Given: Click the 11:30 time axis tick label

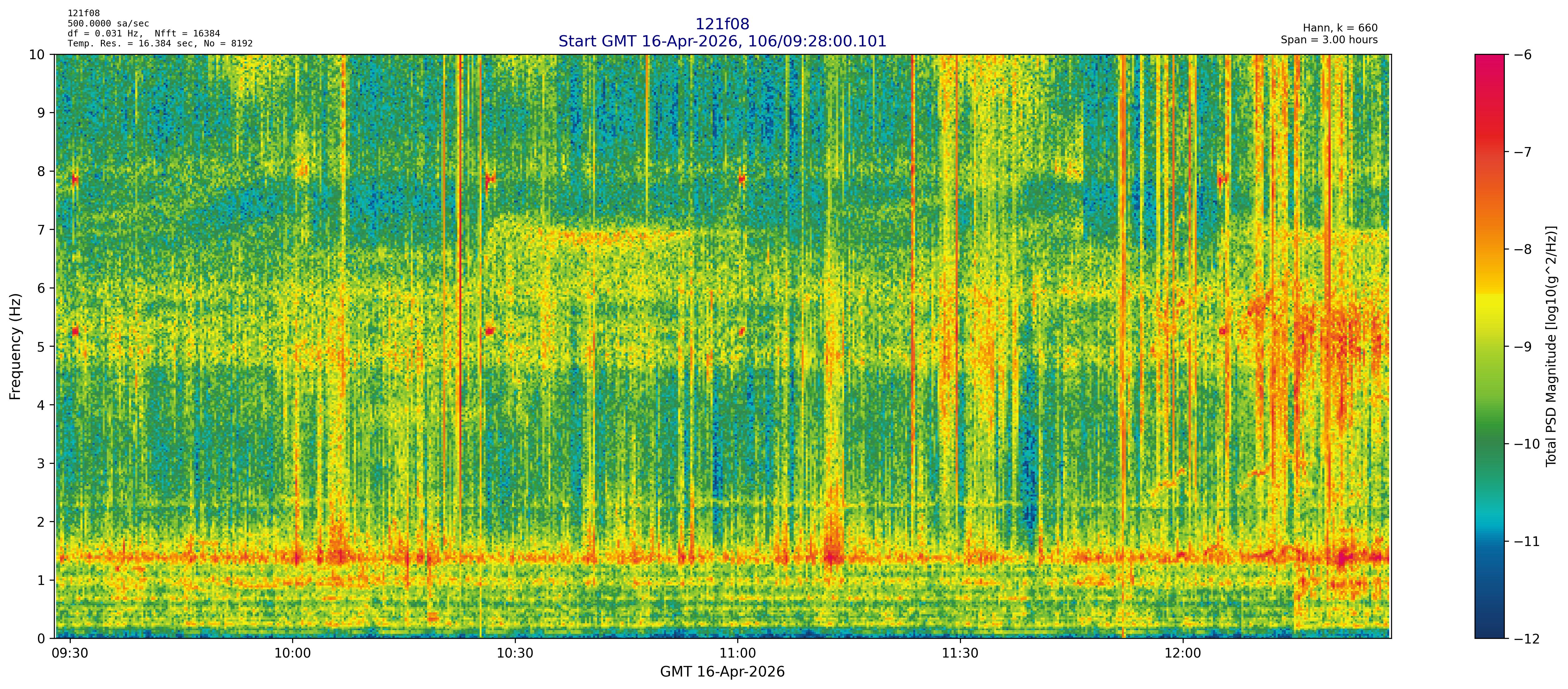Looking at the screenshot, I should coord(960,654).
